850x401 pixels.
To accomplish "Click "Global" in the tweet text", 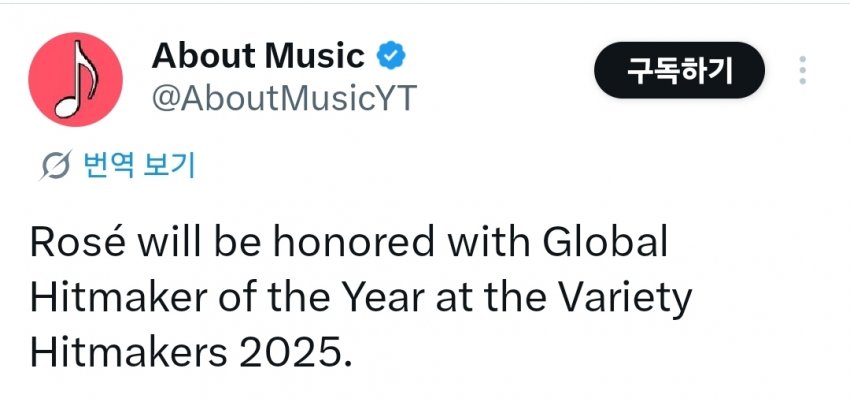I will click(x=603, y=243).
